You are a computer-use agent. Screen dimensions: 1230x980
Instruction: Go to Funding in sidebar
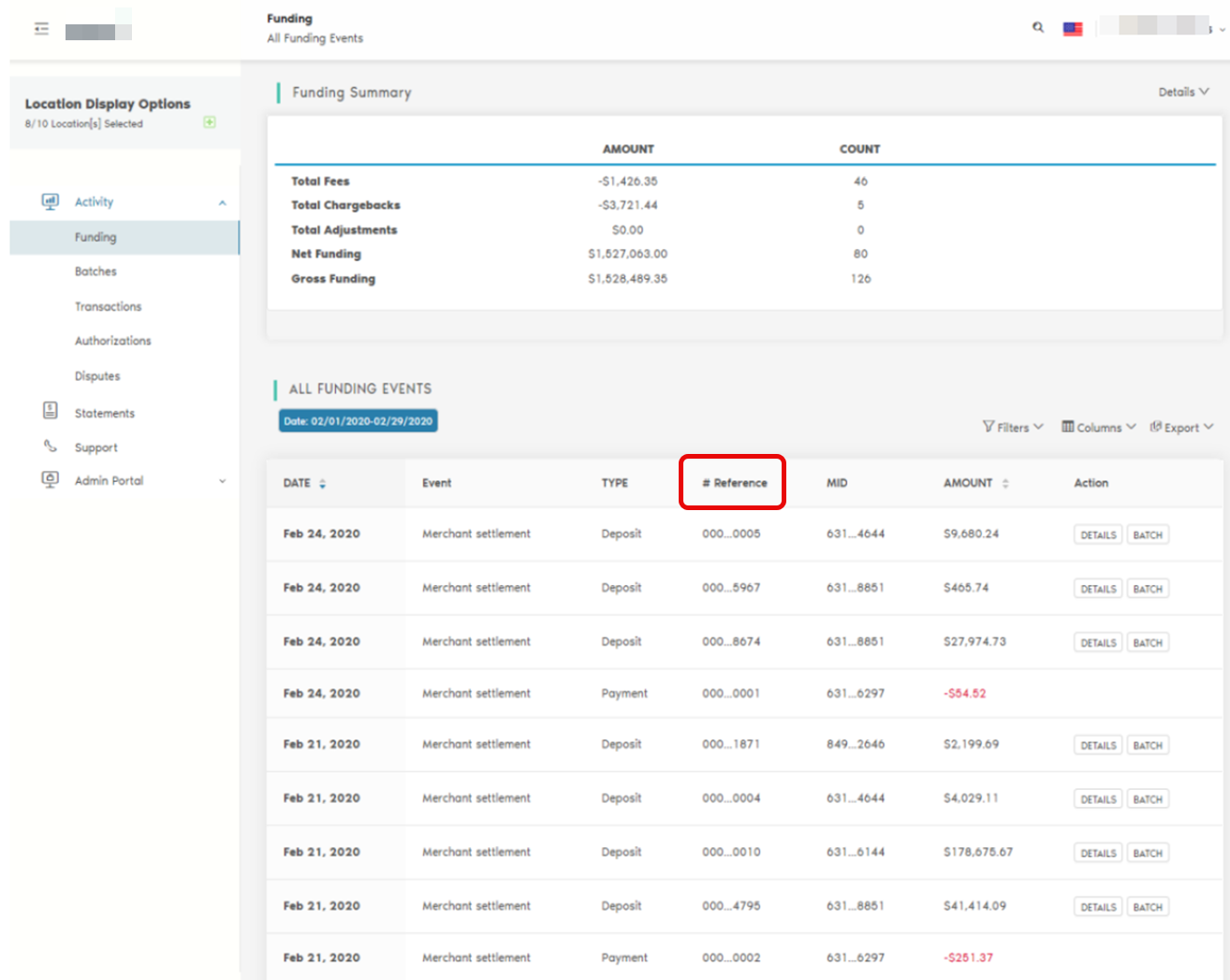point(124,238)
